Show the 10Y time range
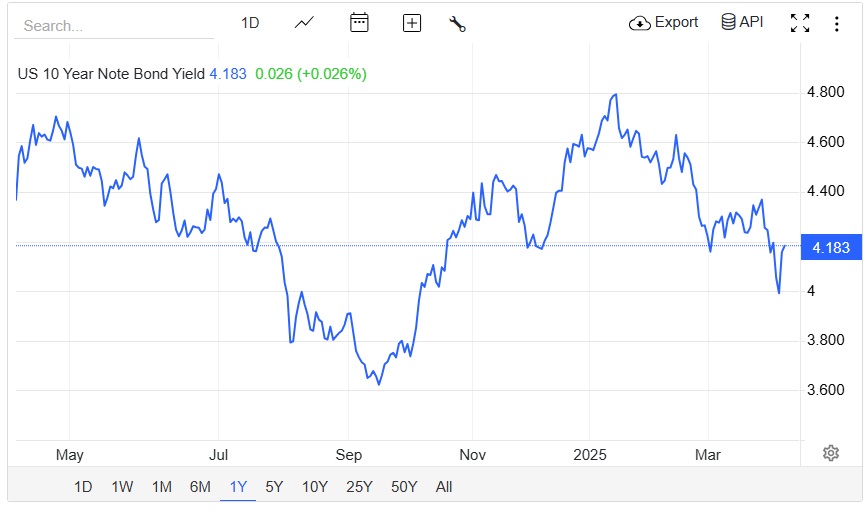 click(314, 487)
